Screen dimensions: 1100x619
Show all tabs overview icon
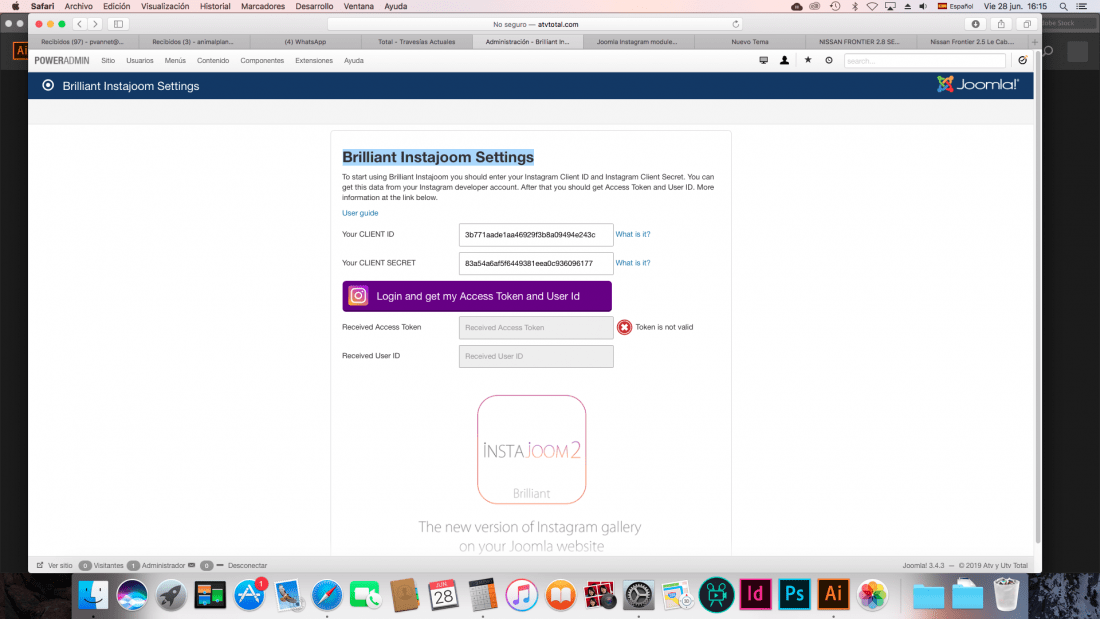tap(1026, 24)
